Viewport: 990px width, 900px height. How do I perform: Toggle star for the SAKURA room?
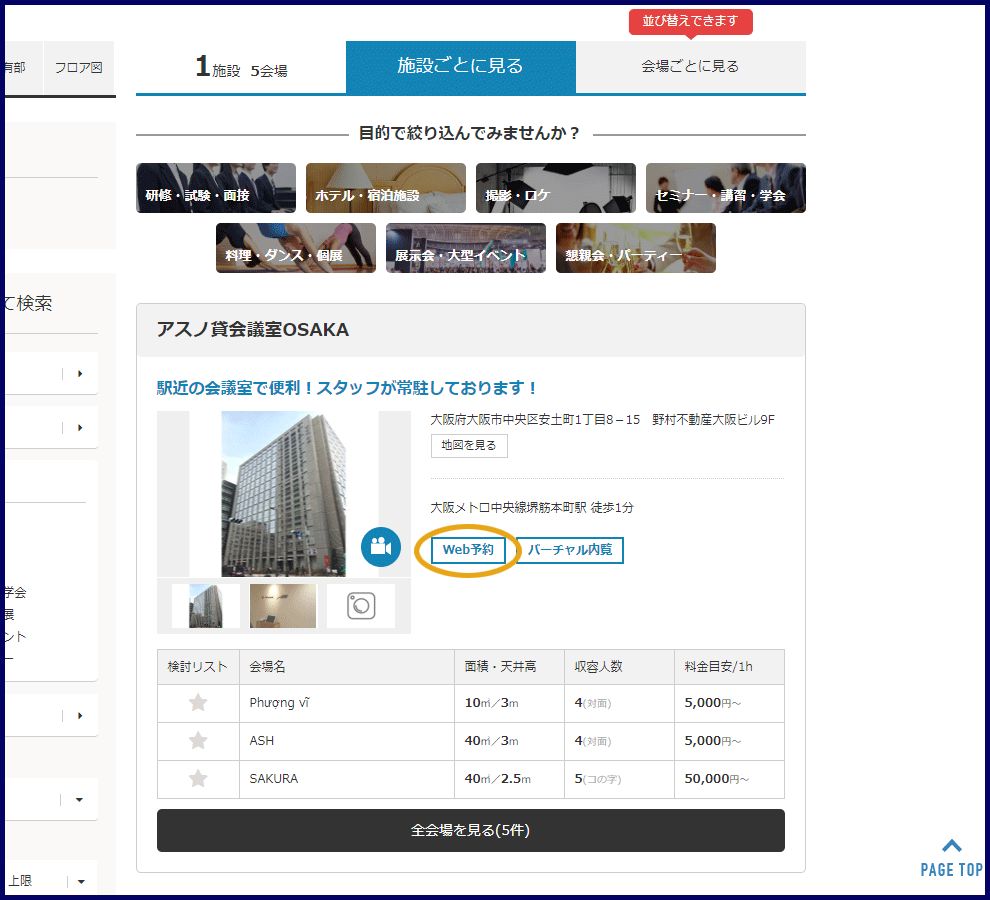pos(198,779)
